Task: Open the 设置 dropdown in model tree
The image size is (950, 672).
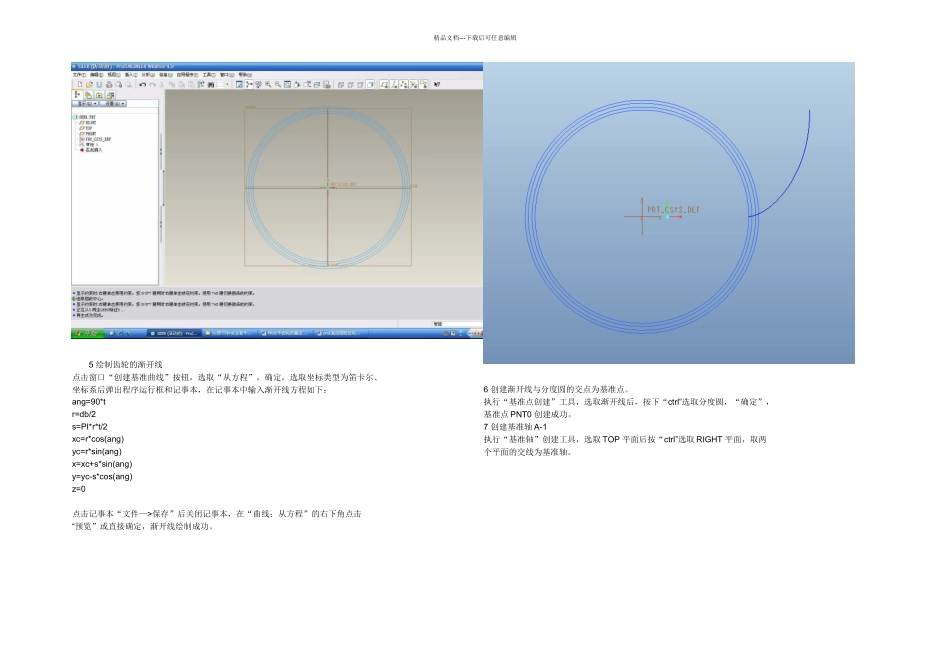Action: coord(113,104)
